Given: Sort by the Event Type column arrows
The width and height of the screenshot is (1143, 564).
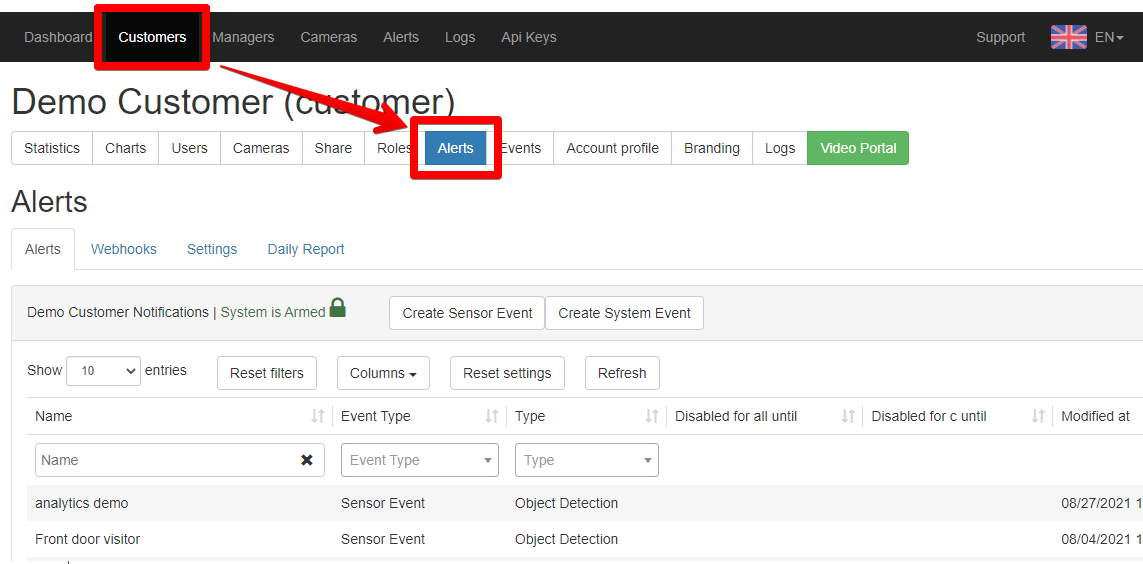Looking at the screenshot, I should coord(492,416).
